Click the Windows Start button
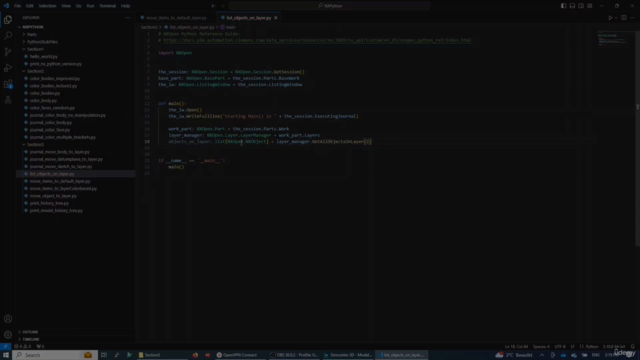 [x=6, y=355]
